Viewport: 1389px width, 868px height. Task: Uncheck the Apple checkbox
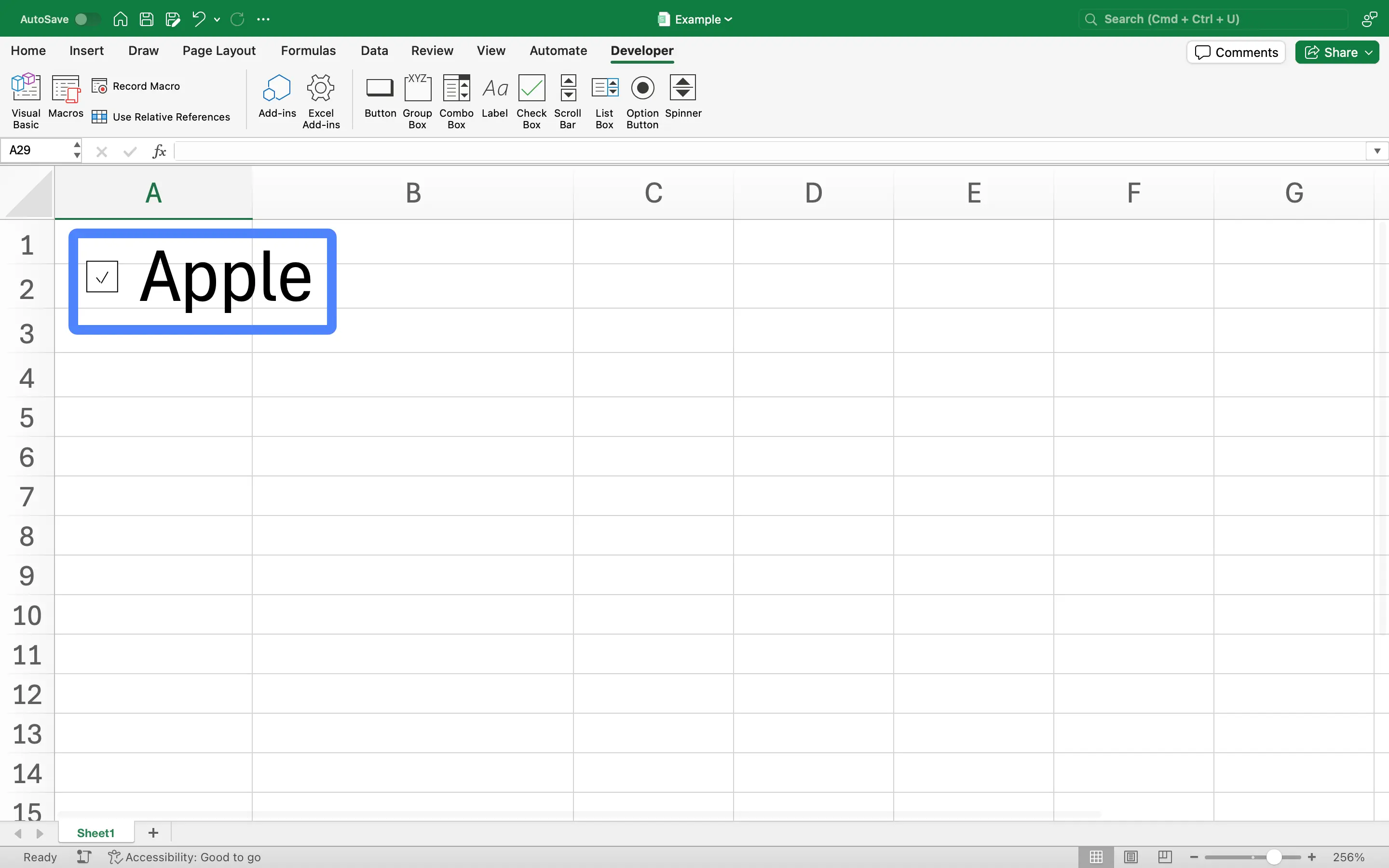tap(102, 277)
